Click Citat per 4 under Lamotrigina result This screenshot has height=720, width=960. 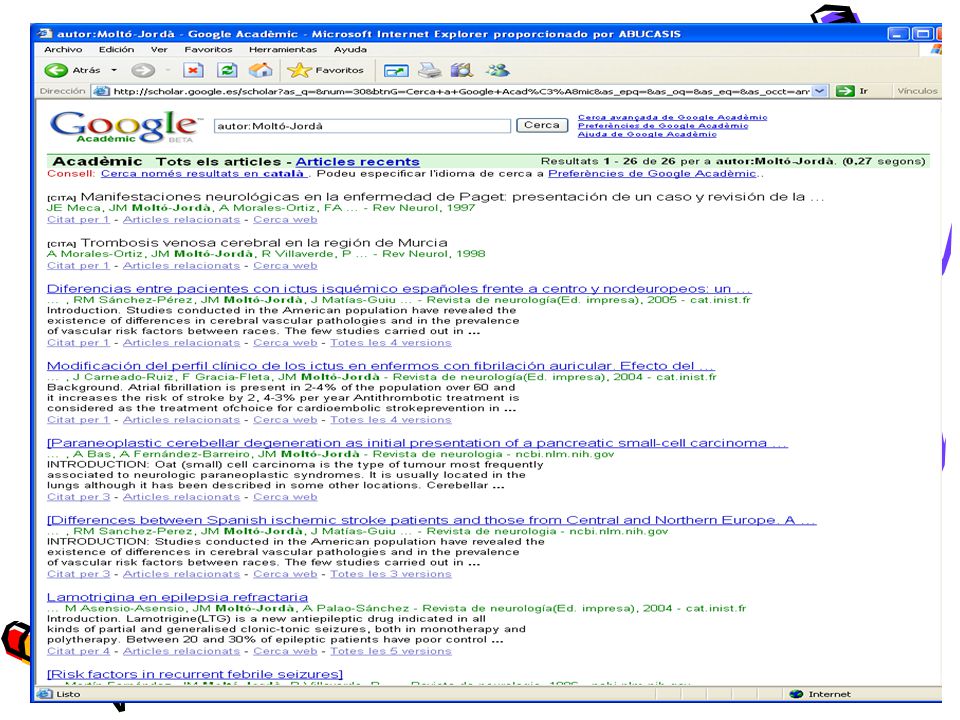click(78, 651)
